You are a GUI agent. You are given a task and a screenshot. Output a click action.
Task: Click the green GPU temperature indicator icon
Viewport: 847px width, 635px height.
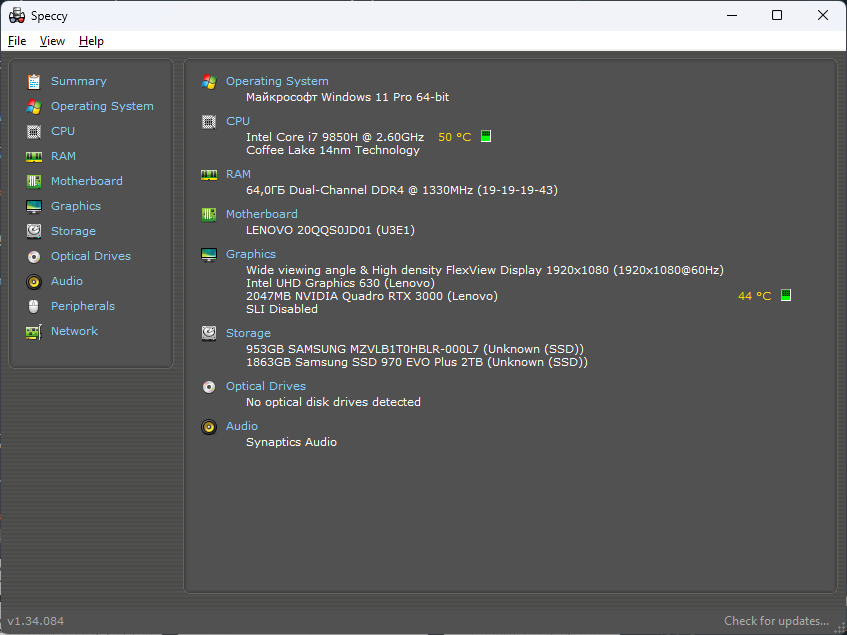786,295
